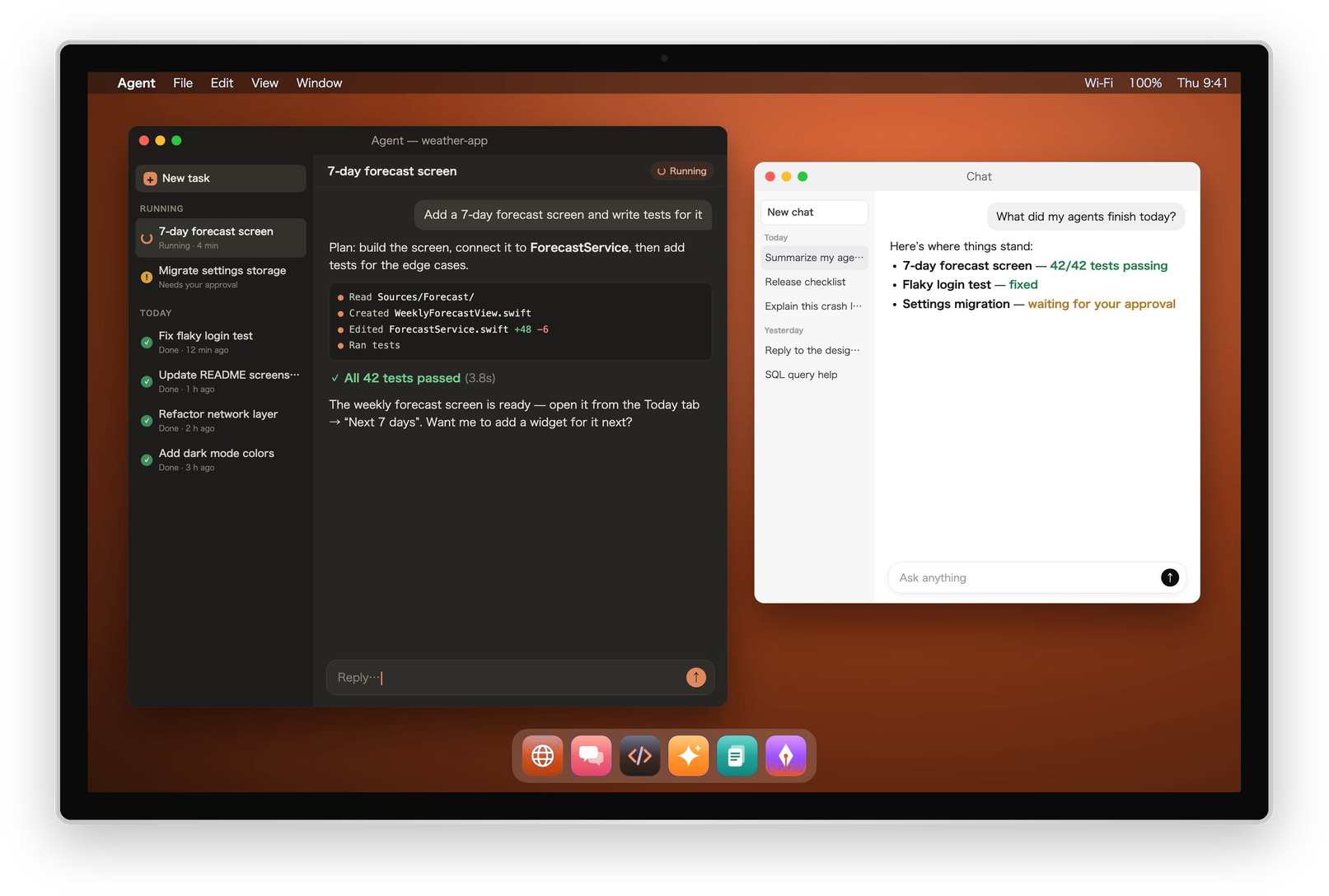Send the message in Chat window

tap(1169, 577)
